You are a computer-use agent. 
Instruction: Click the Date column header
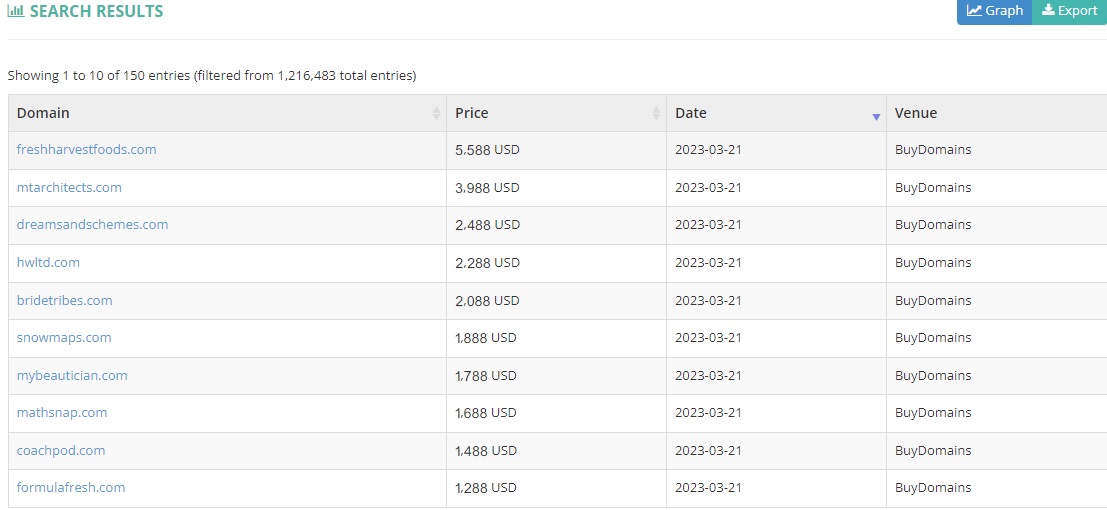point(777,113)
